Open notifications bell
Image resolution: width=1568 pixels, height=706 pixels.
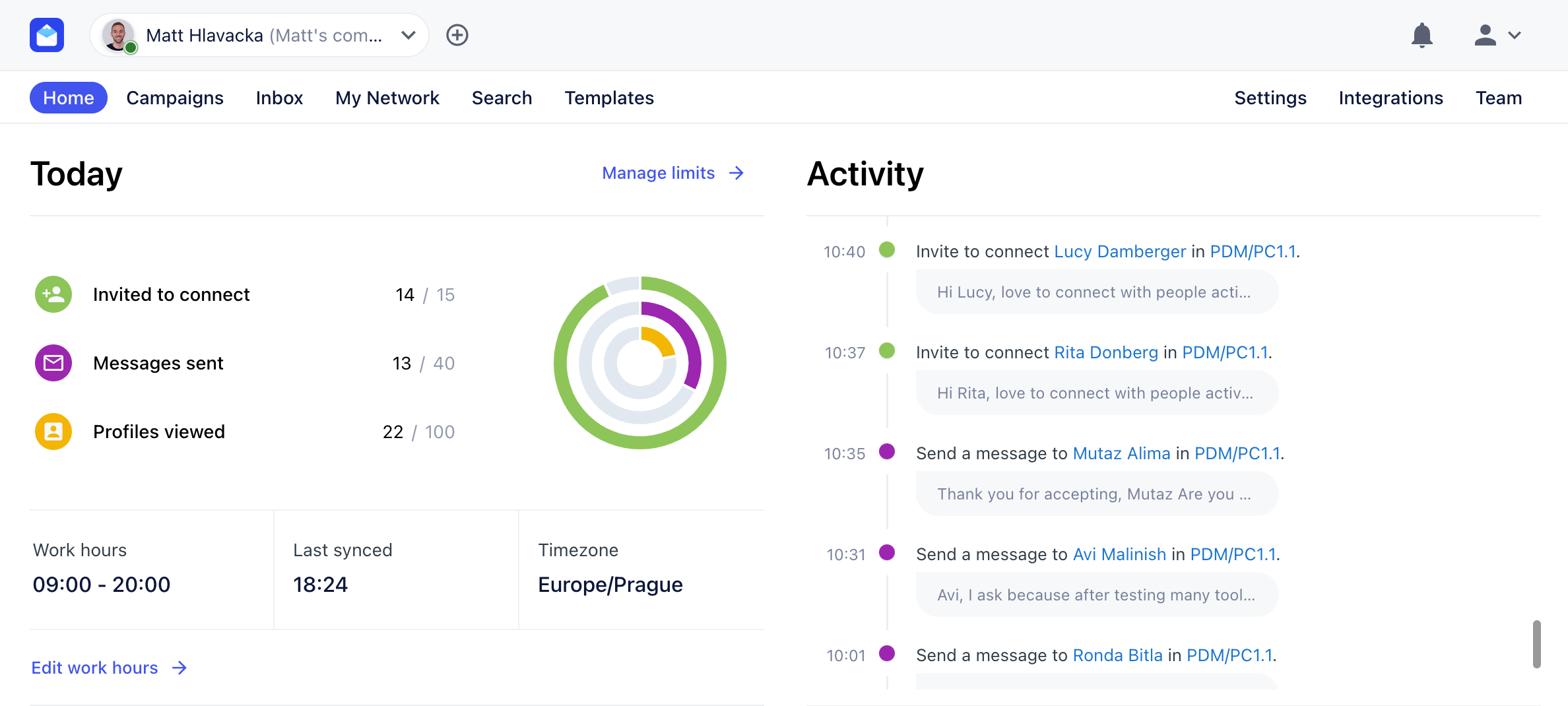tap(1422, 35)
